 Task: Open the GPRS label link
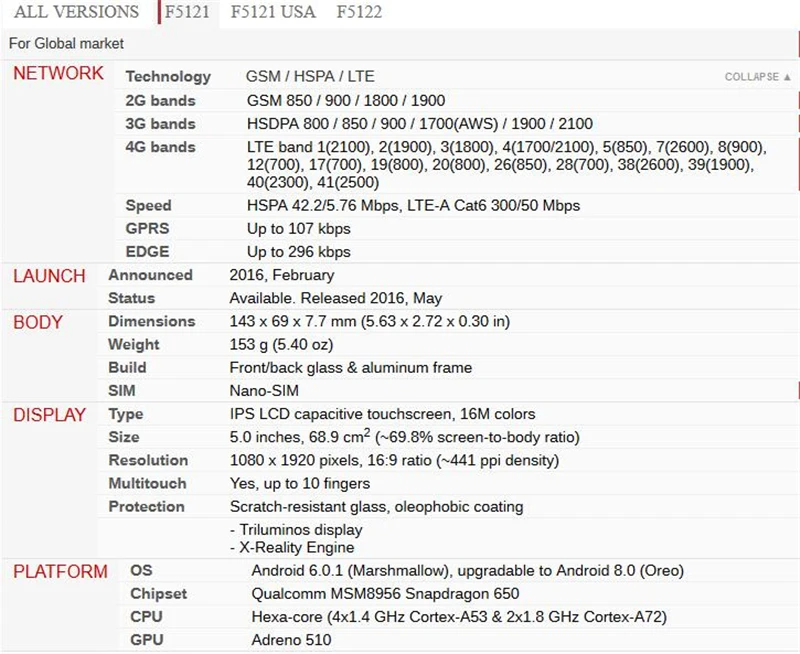147,229
